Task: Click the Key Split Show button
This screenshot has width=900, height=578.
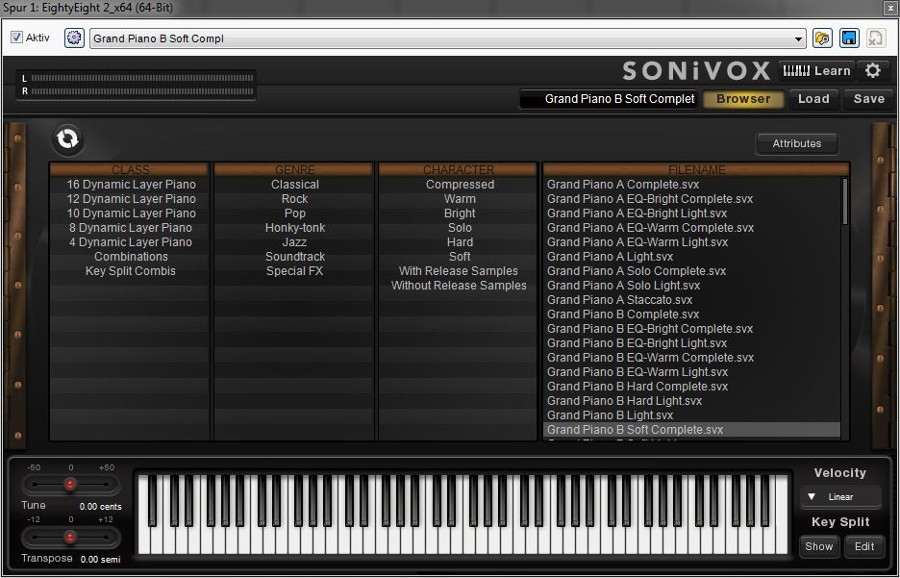Action: coord(818,546)
